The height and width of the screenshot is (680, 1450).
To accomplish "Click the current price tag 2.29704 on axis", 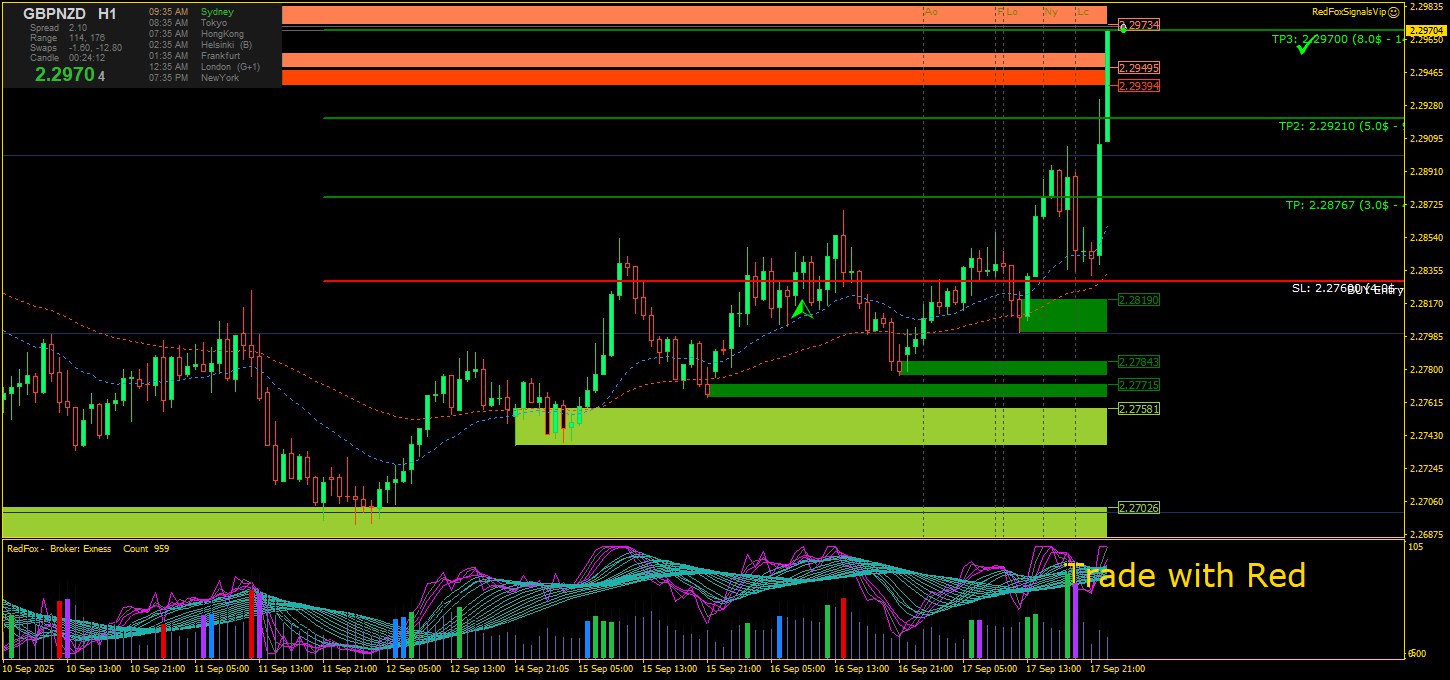I will tap(1426, 31).
